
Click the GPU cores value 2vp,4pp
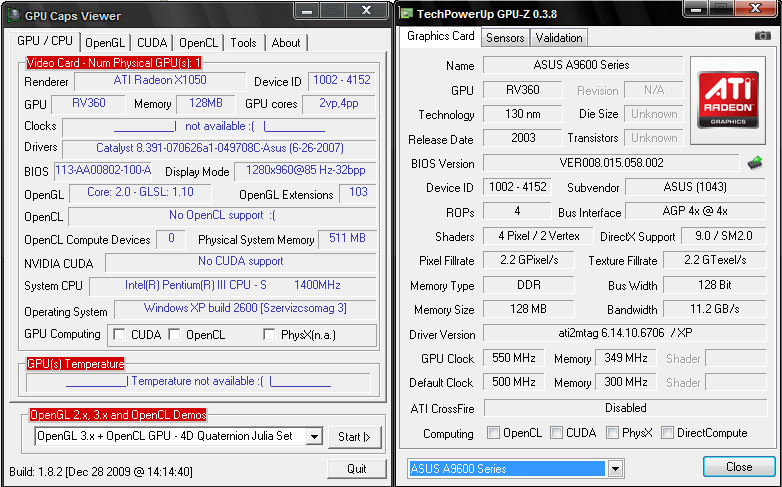[339, 104]
